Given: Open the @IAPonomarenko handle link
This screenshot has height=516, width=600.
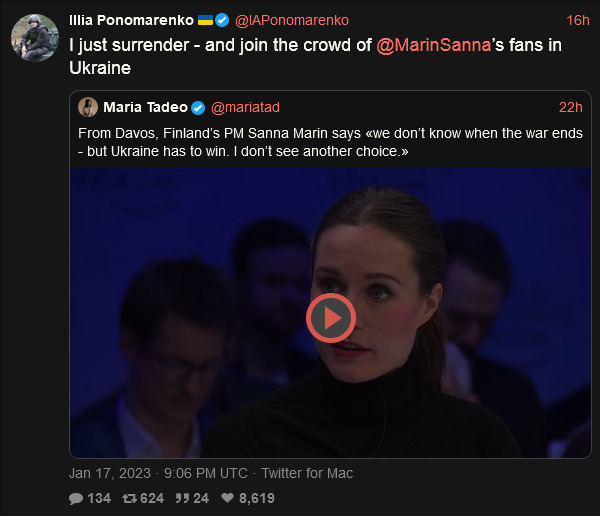Looking at the screenshot, I should (290, 20).
